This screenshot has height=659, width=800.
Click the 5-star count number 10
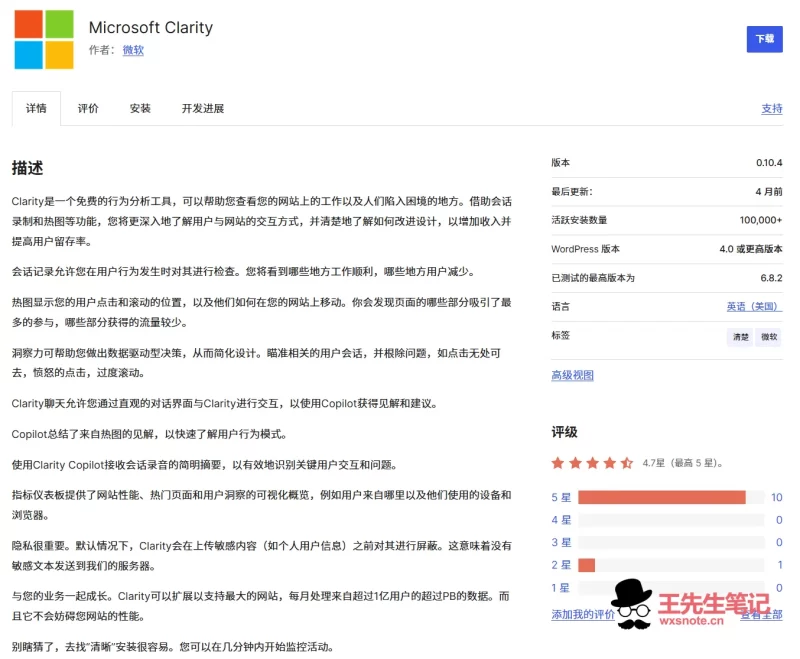[x=777, y=497]
